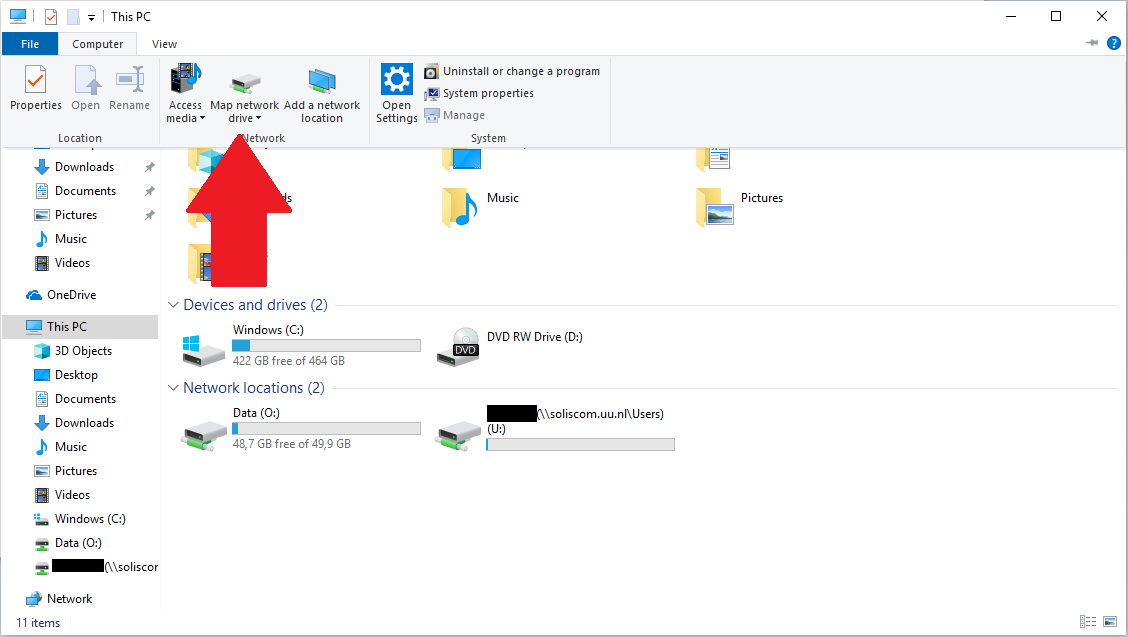Collapse the Devices and drives group
Screen dimensions: 1128x637
(x=174, y=305)
